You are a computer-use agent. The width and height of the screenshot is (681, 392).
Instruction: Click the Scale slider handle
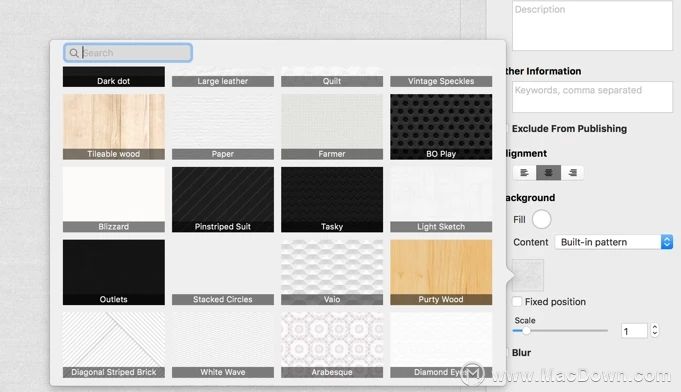tap(526, 331)
